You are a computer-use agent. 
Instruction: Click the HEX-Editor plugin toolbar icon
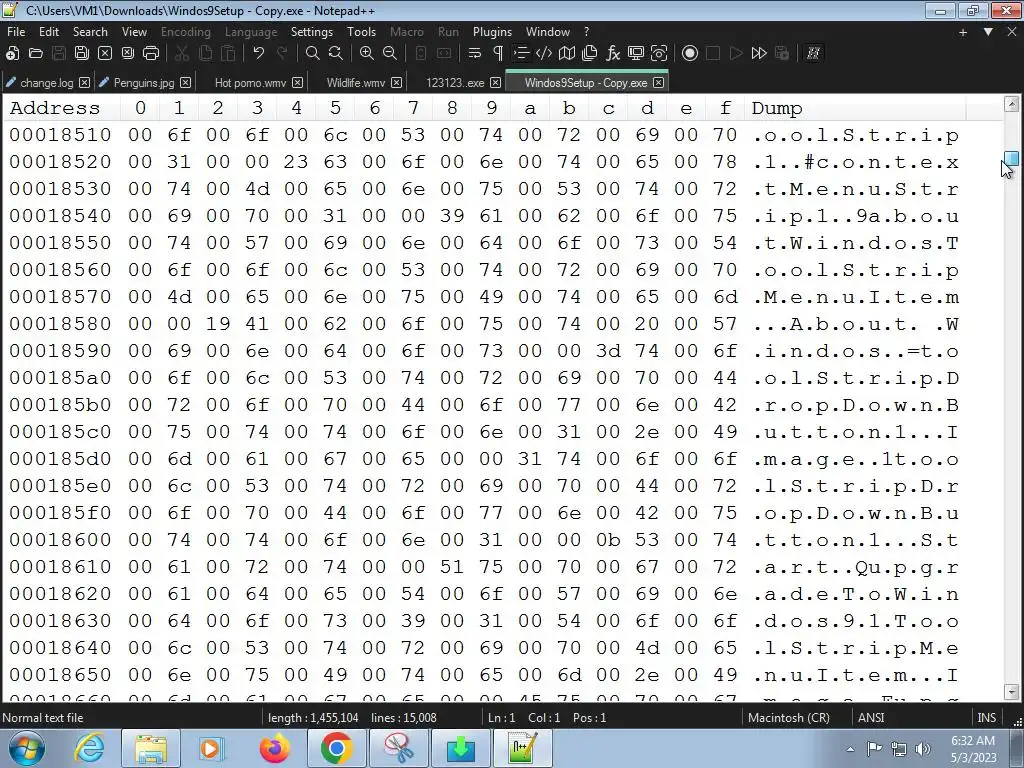click(x=813, y=54)
